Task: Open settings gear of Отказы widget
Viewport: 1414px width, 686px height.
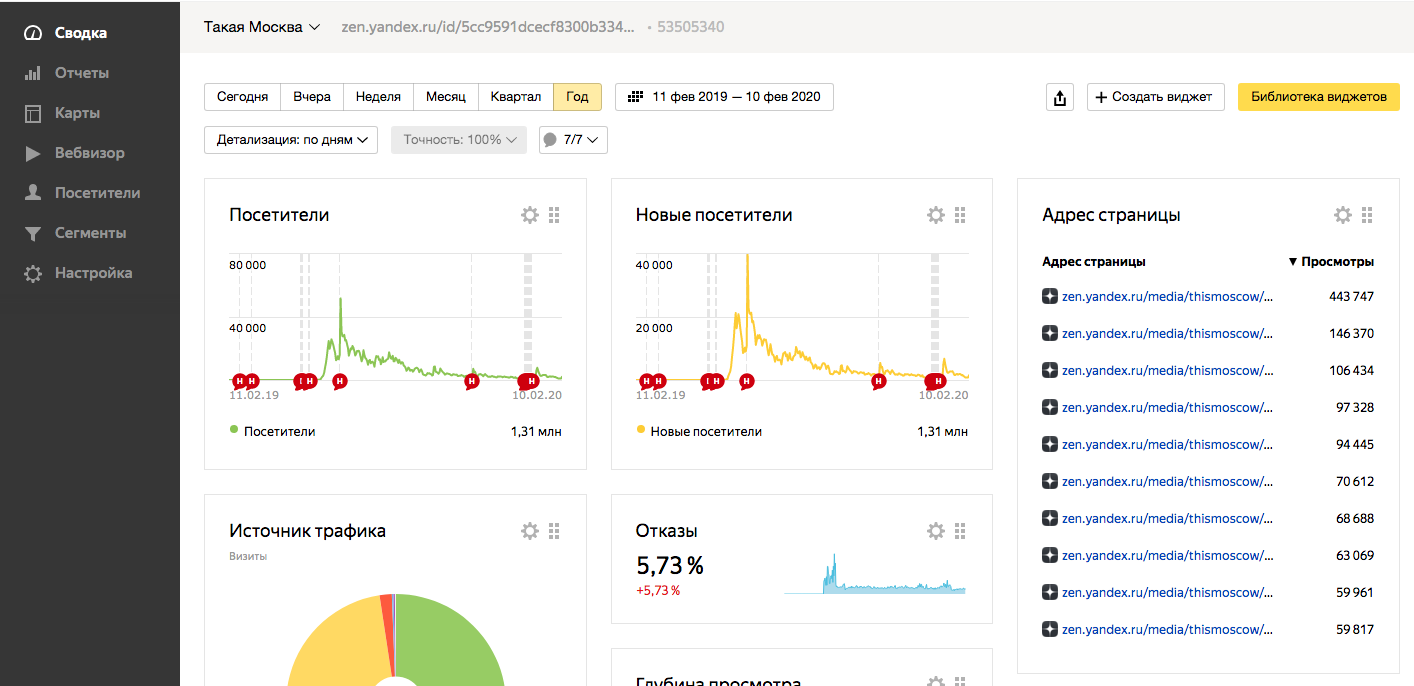Action: [x=936, y=531]
